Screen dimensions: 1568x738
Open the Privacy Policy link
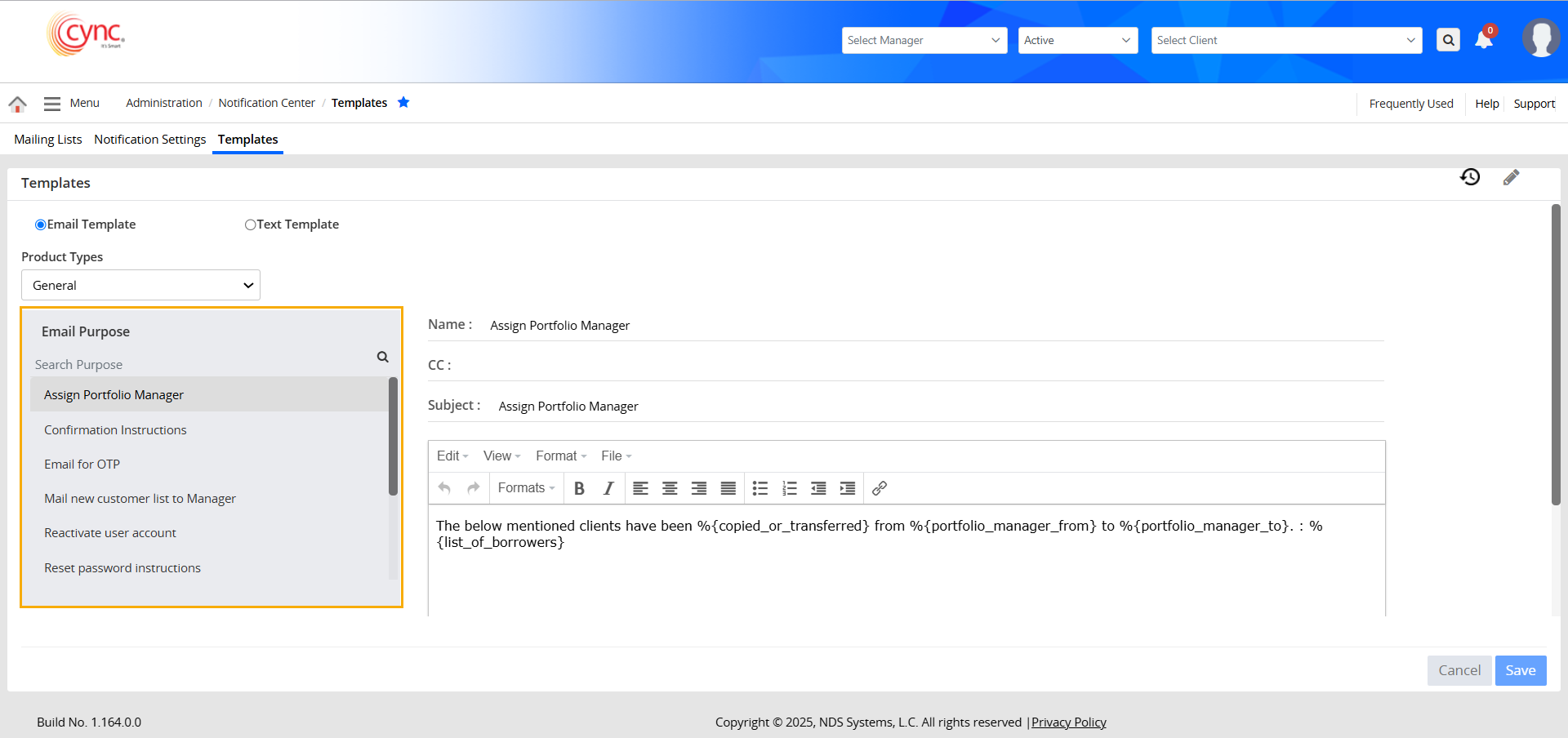pos(1068,722)
